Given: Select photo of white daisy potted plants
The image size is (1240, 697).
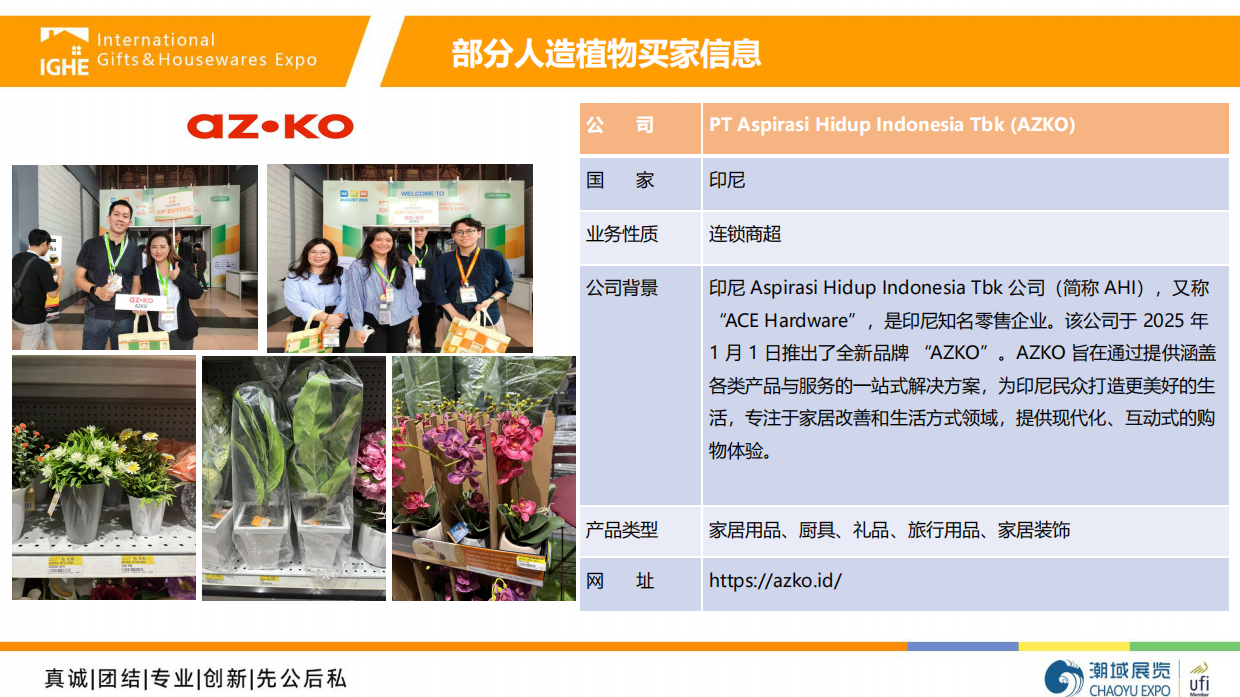Looking at the screenshot, I should 104,478.
